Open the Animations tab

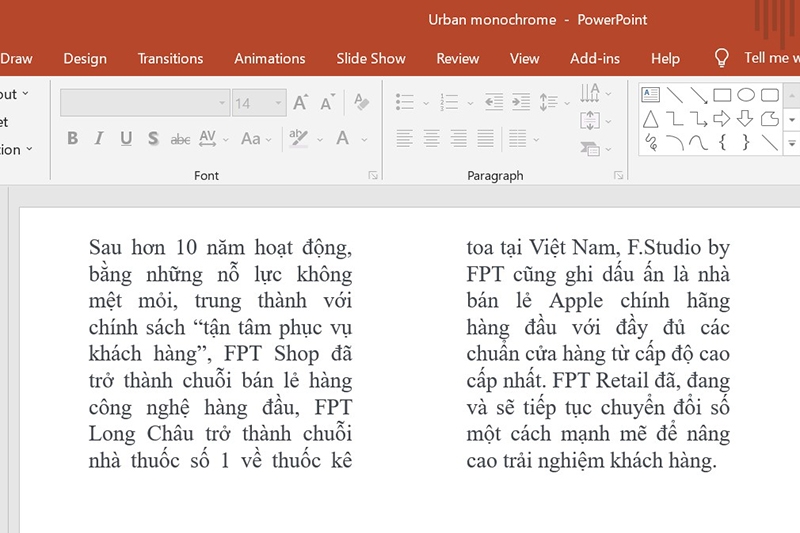pyautogui.click(x=270, y=59)
